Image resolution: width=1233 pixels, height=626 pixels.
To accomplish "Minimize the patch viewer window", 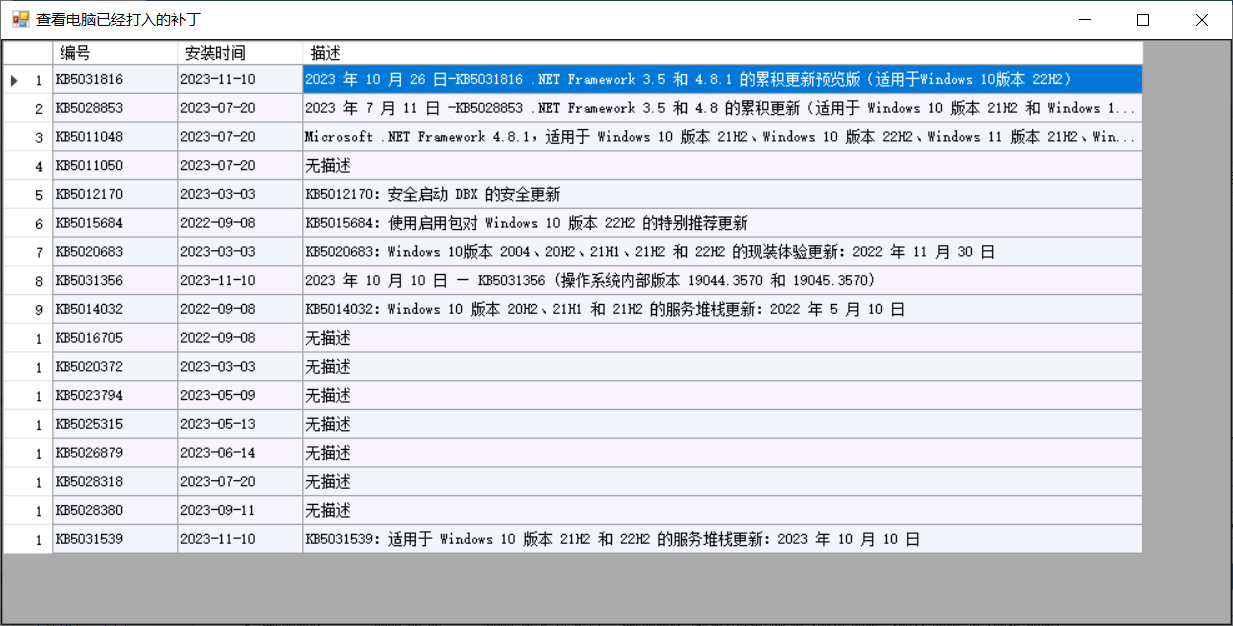I will click(x=1084, y=19).
